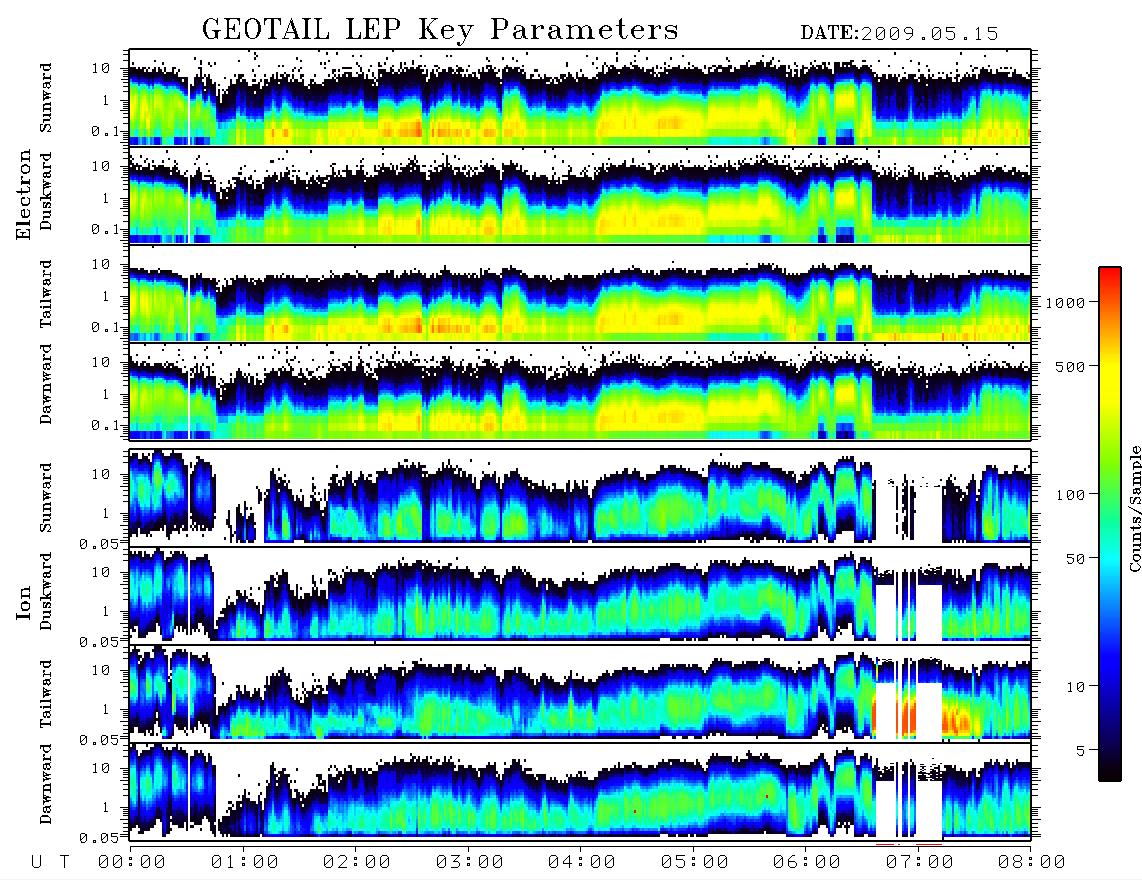This screenshot has width=1142, height=880.
Task: Click the 'Counts/Sample' colorbar label
Action: click(1134, 508)
